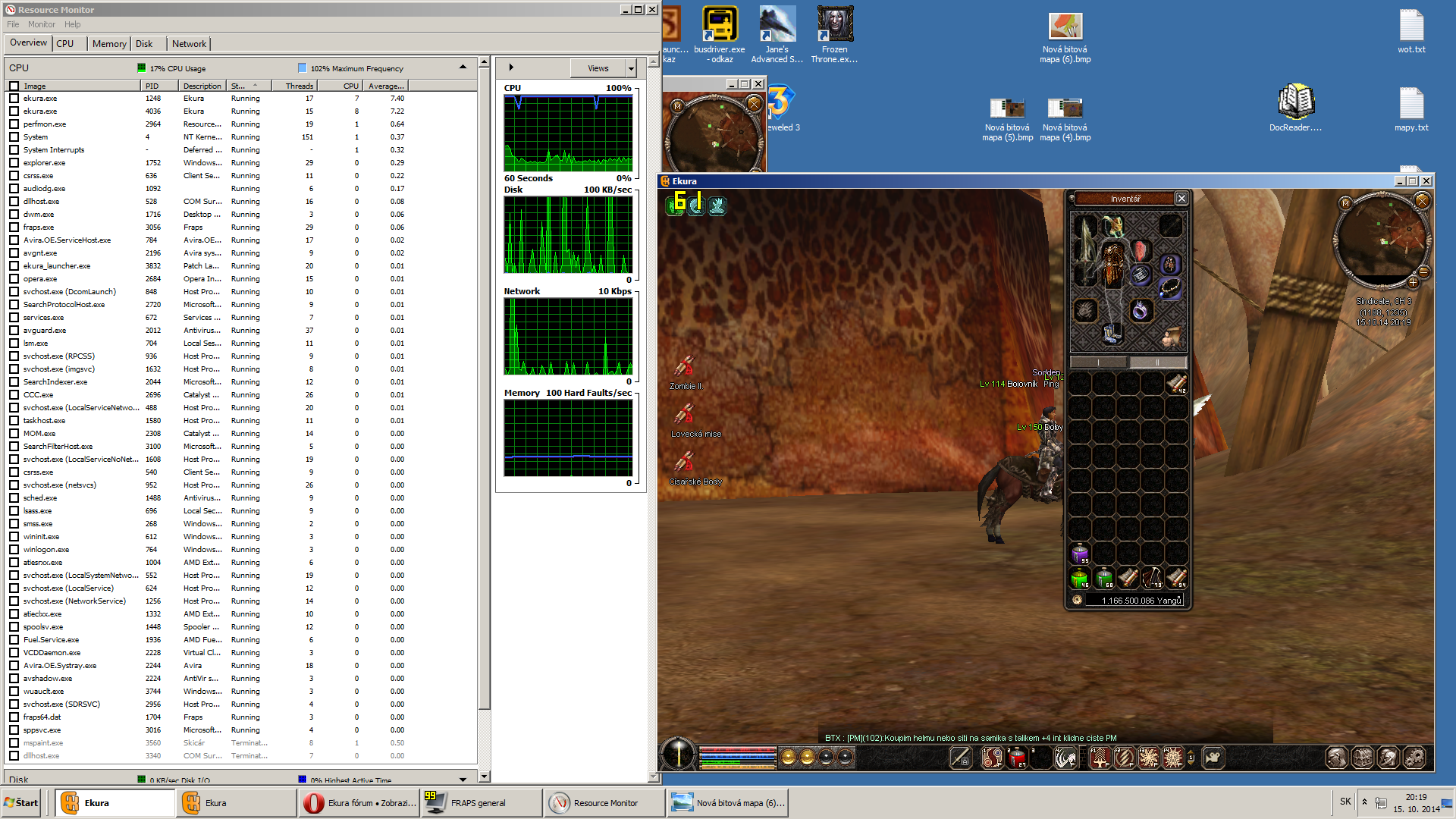1456x819 pixels.
Task: Switch to the Memory tab
Action: coord(109,44)
